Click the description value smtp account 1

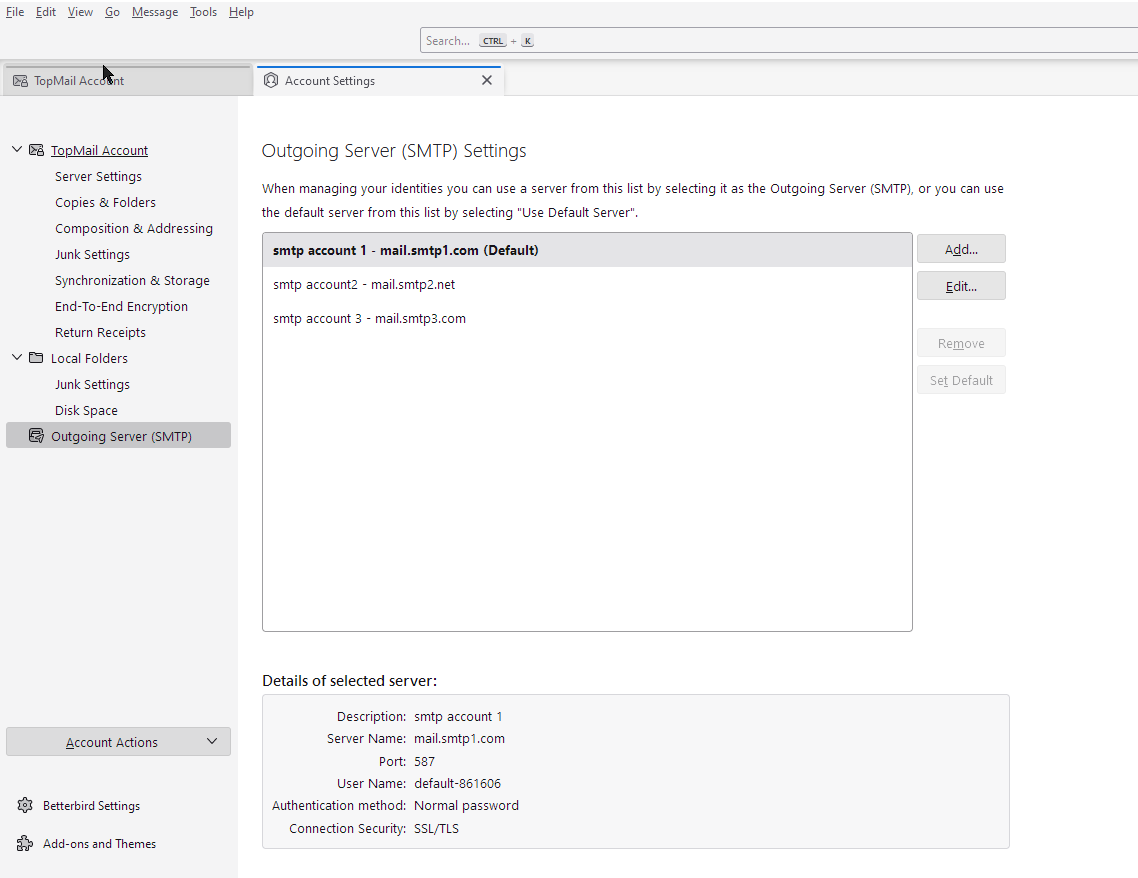[458, 716]
